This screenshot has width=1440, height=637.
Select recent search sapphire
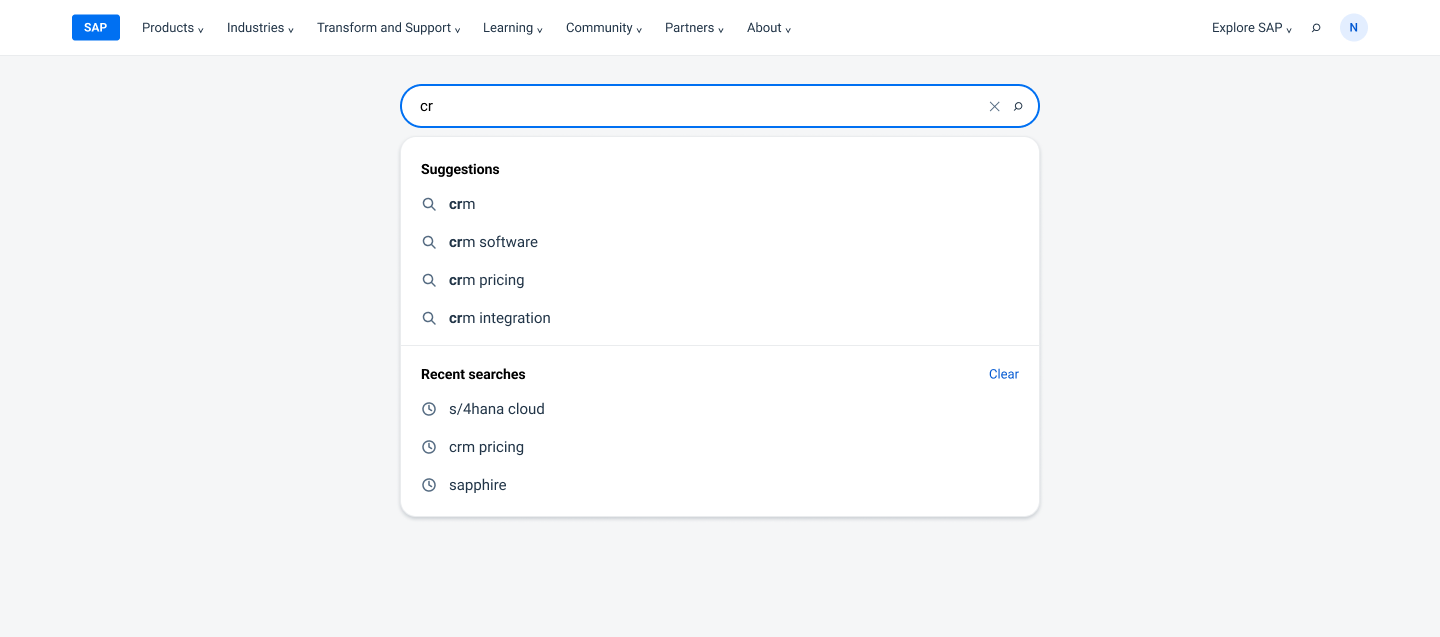click(720, 485)
